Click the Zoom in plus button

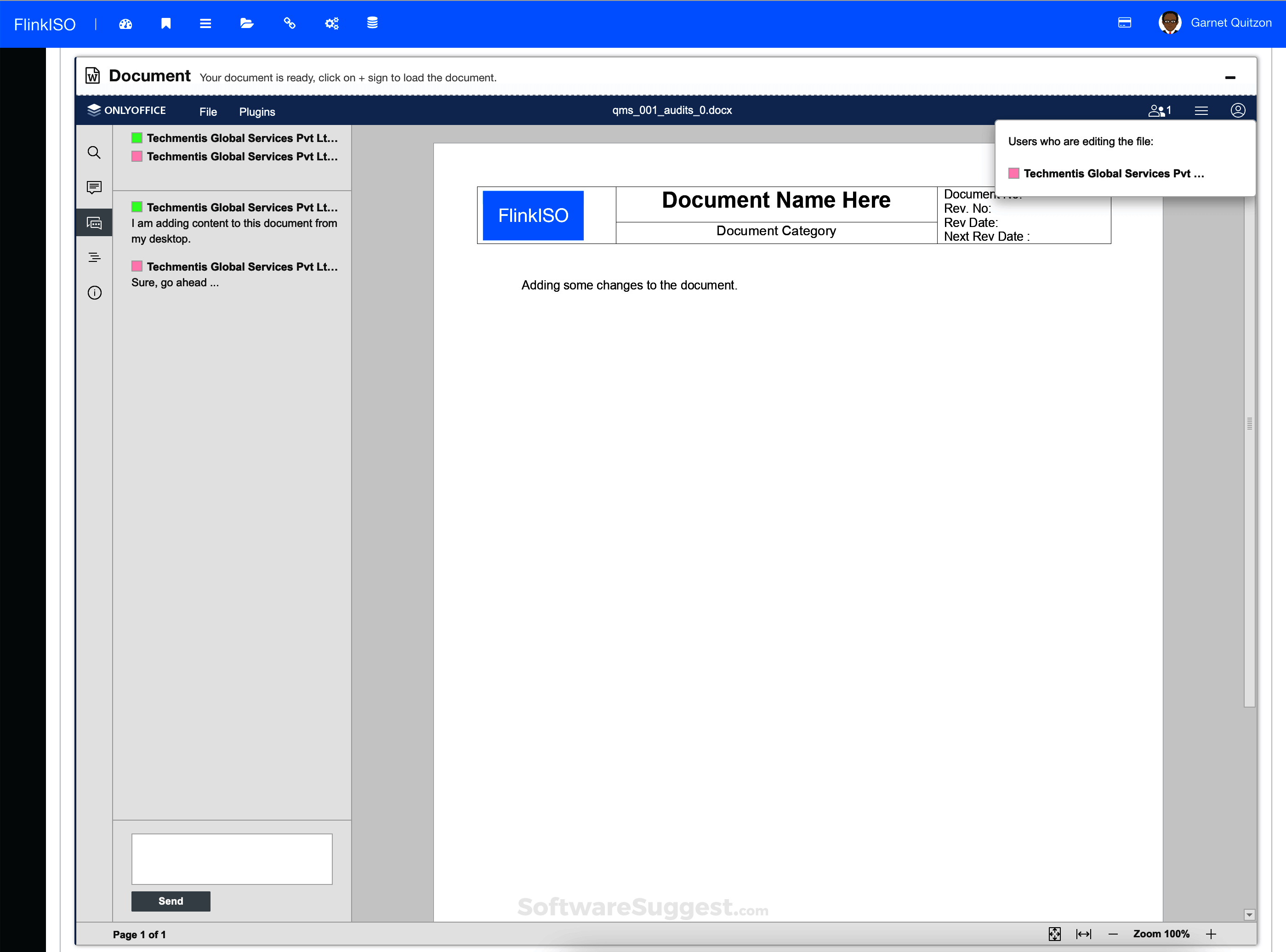pos(1211,934)
